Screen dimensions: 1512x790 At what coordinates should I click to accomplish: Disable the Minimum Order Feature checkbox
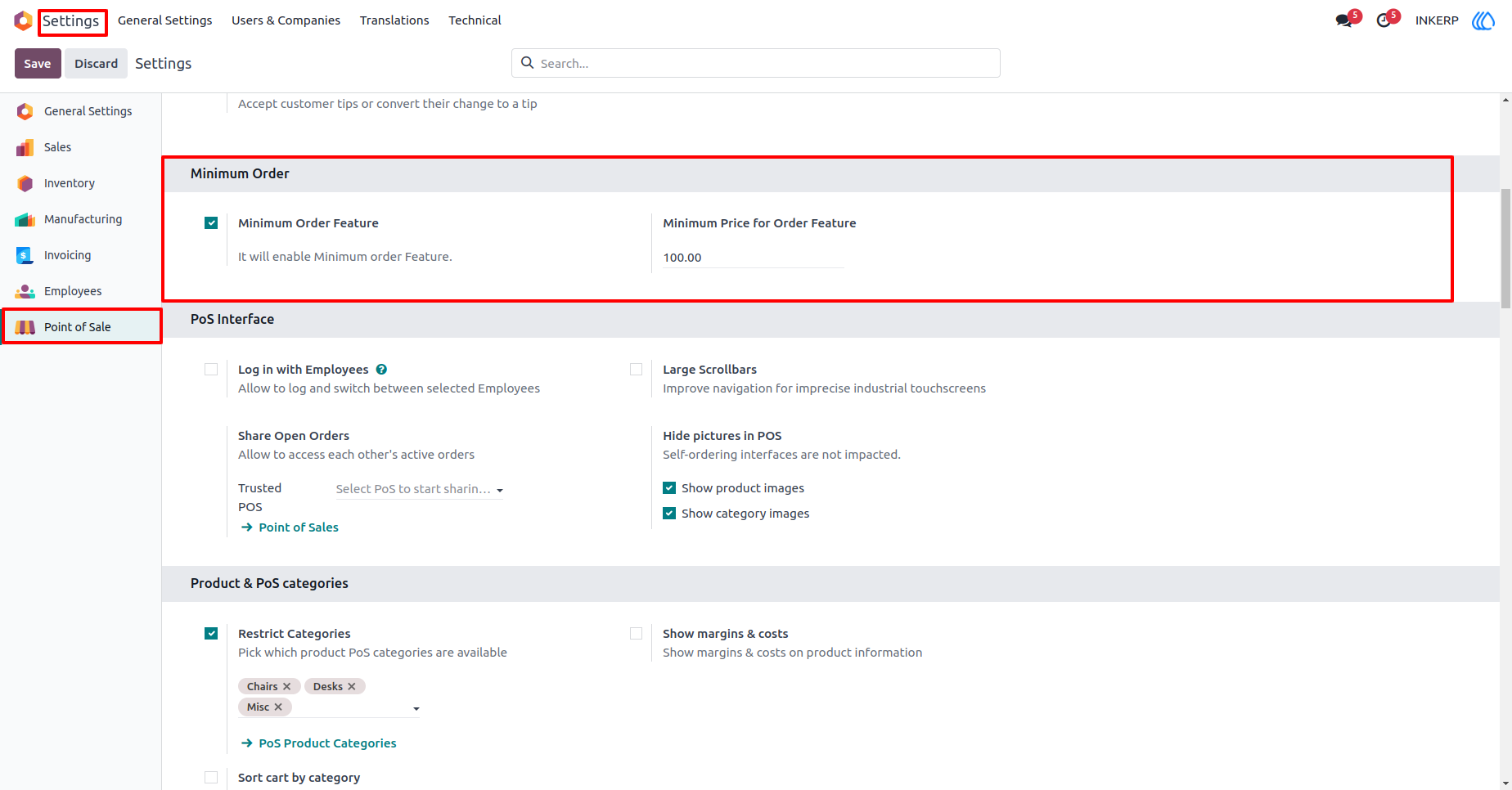point(211,223)
